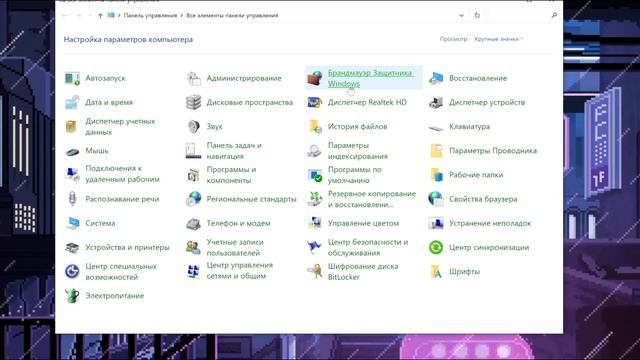Open Центр управления сетями и общим link
Viewport: 640px width, 360px height.
pos(240,270)
